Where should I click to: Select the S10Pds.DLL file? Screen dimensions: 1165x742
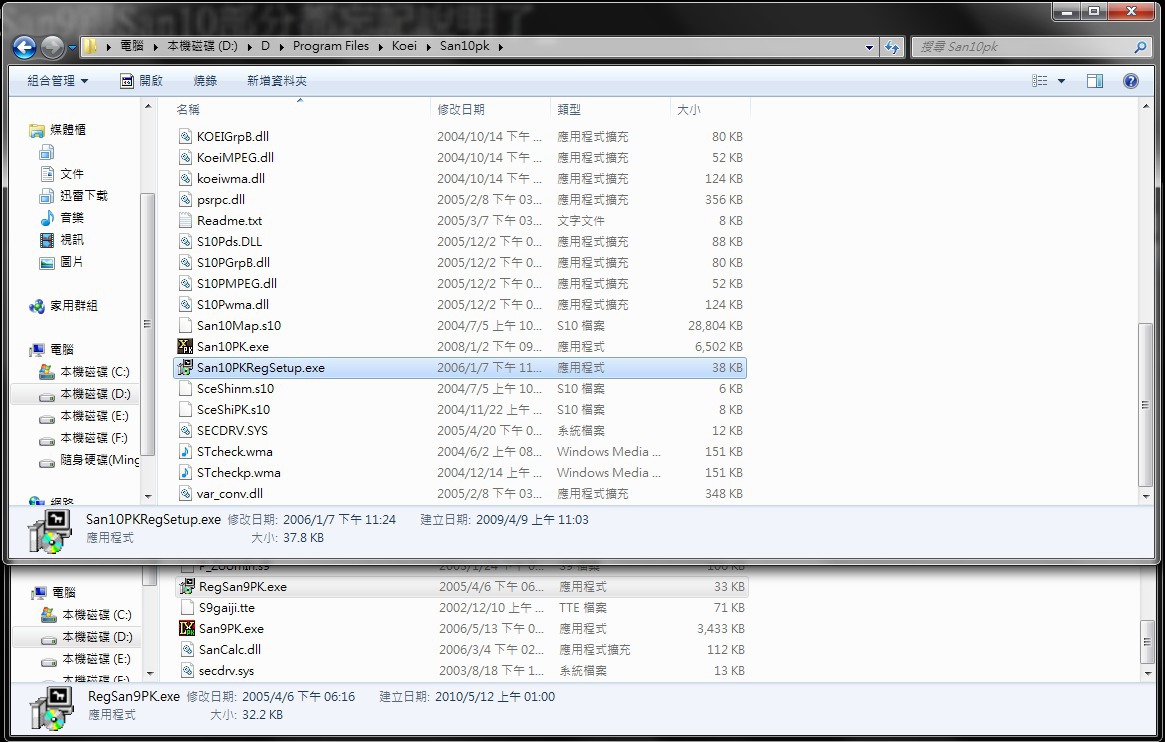click(x=229, y=241)
